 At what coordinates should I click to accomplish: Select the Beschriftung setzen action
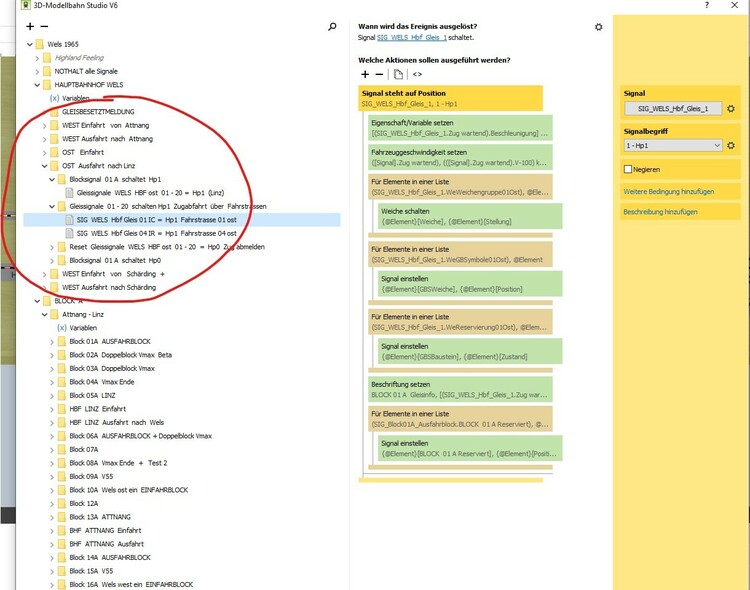click(x=460, y=390)
